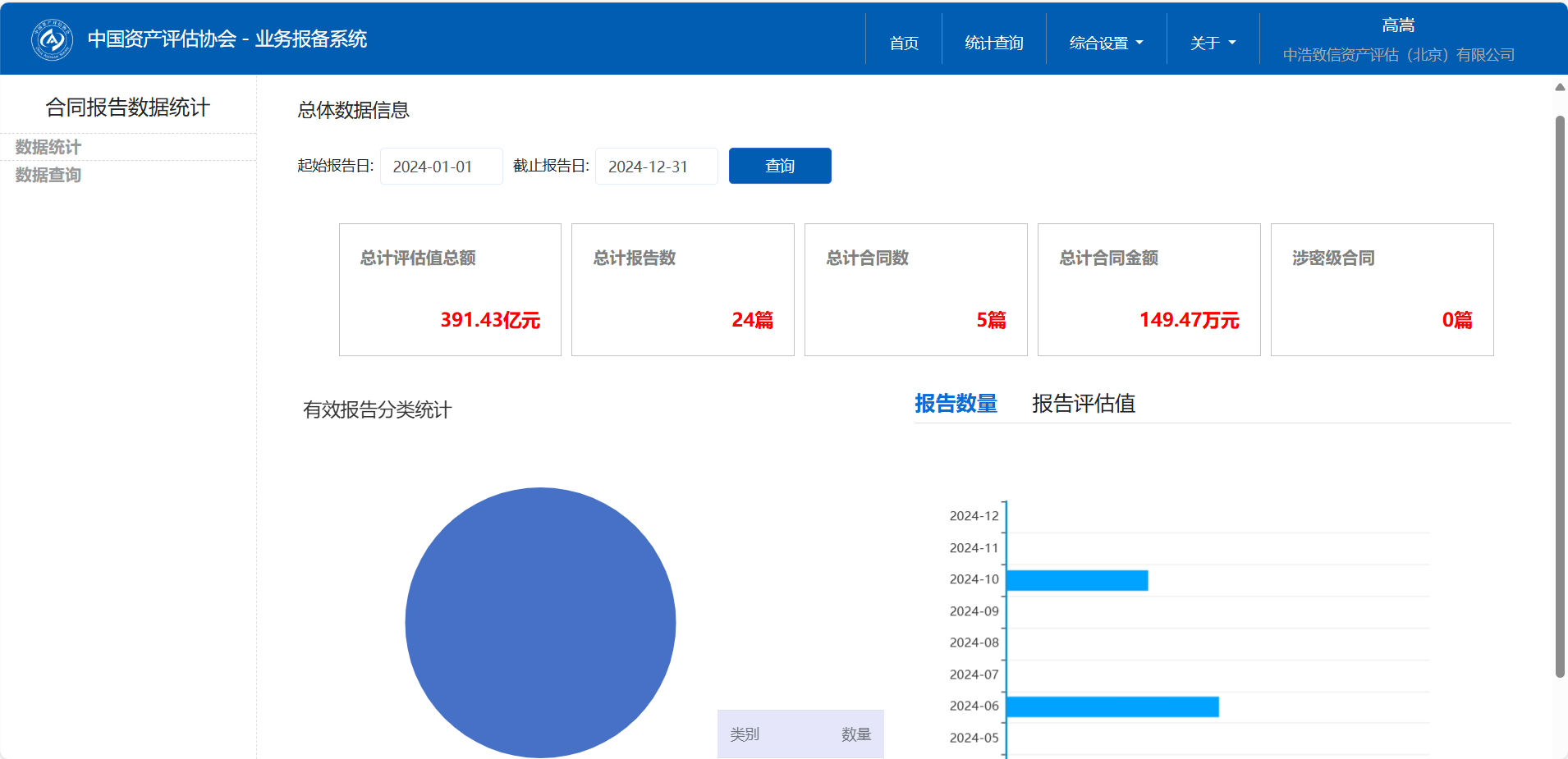Click the 2024-06 bar in chart
Viewport: 1568px width, 759px height.
[x=1112, y=706]
